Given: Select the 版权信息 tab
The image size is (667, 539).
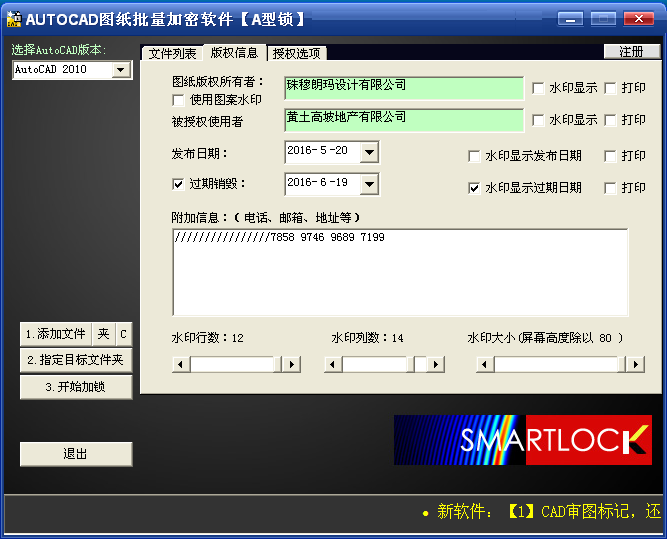Looking at the screenshot, I should pyautogui.click(x=234, y=53).
